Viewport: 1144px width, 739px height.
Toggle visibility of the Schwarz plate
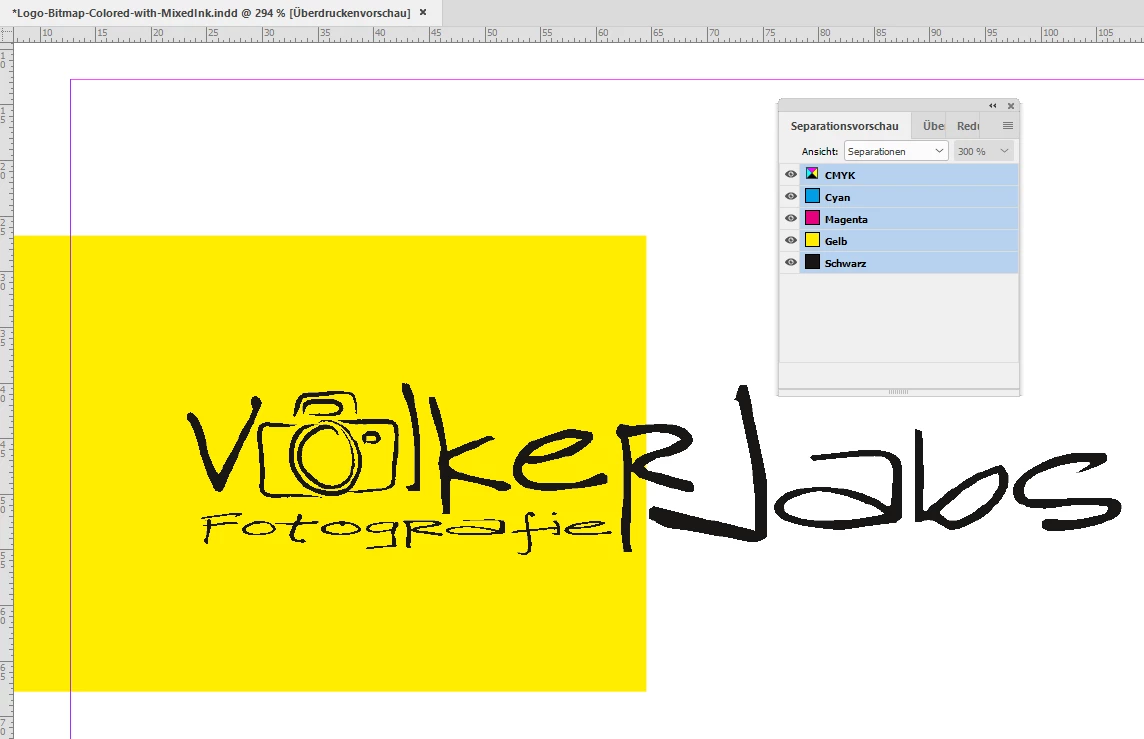(790, 263)
